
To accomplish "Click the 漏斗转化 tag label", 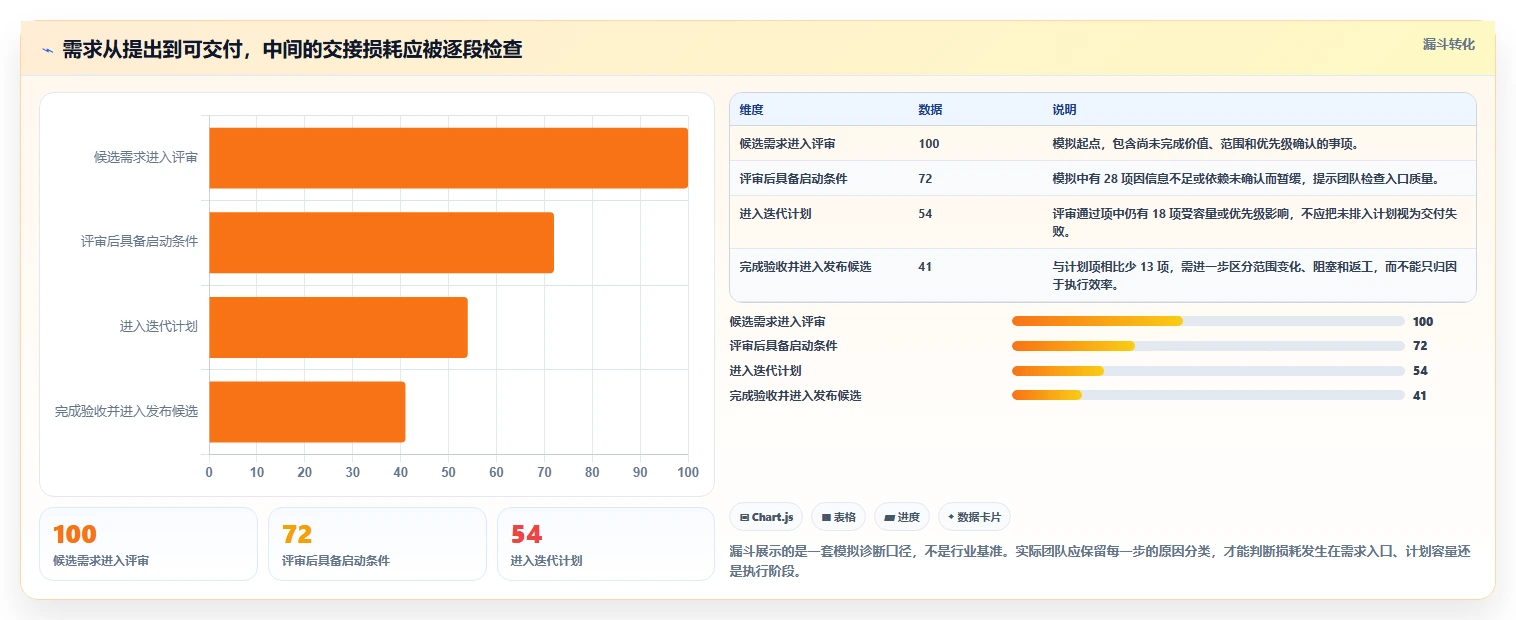I will tap(1448, 44).
